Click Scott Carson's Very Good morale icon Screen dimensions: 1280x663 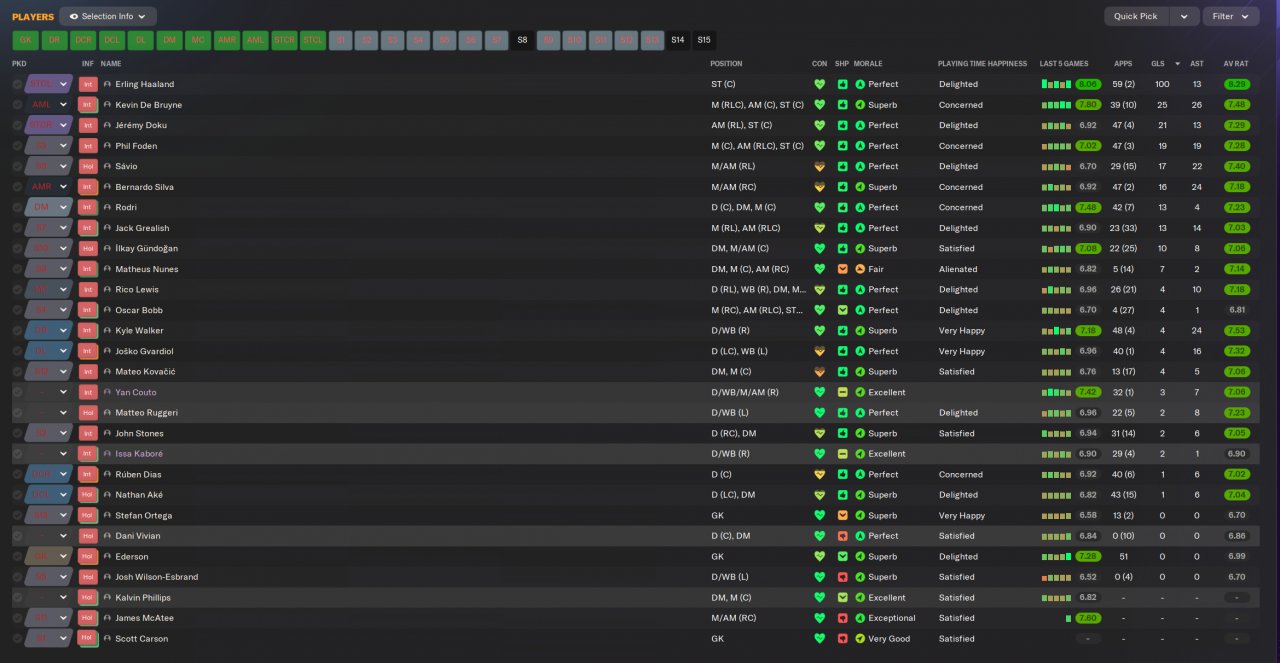[860, 638]
